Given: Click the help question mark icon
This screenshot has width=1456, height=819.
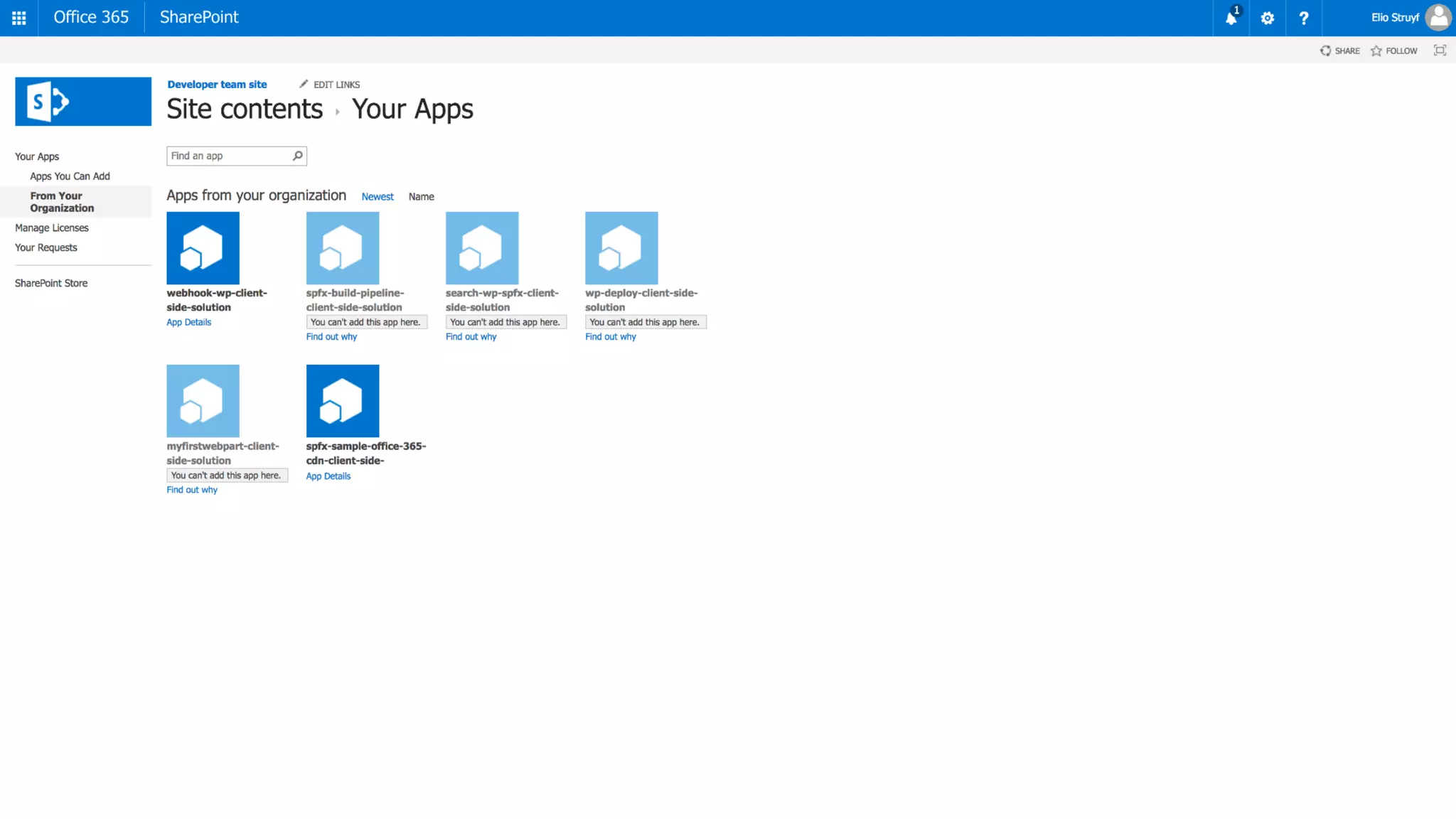Looking at the screenshot, I should pos(1303,18).
